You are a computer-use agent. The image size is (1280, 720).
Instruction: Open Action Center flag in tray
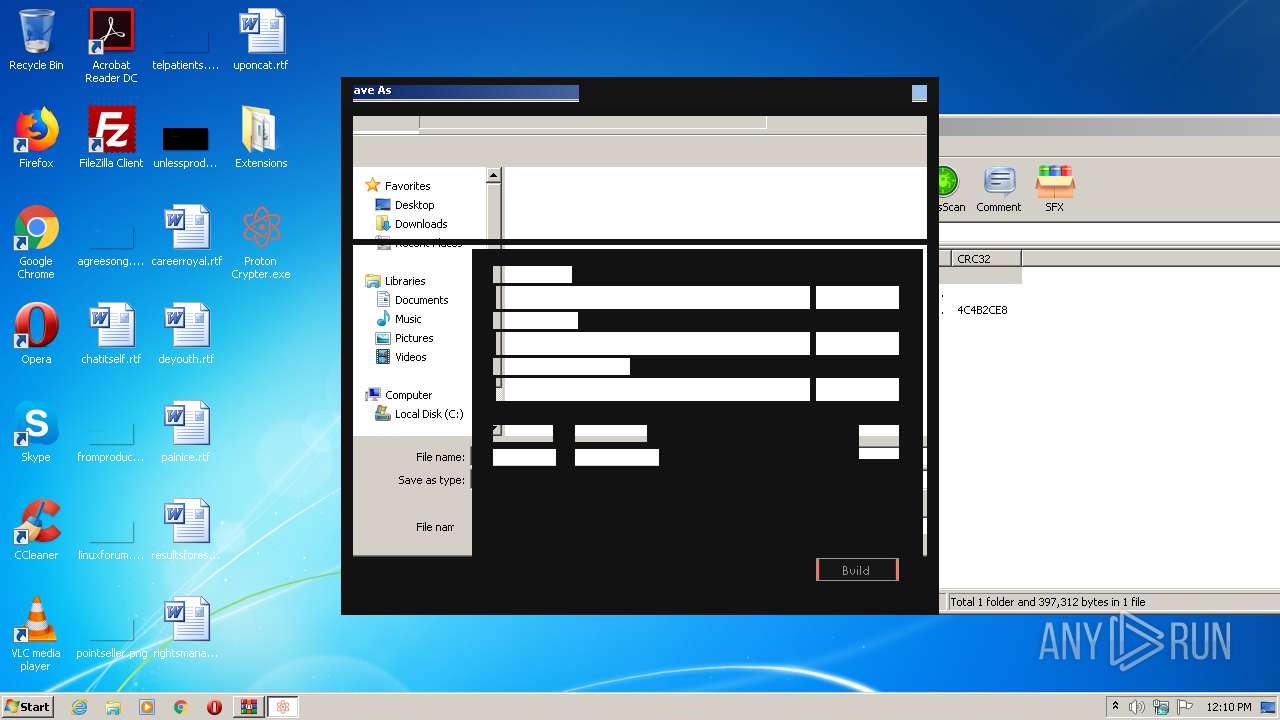click(x=1184, y=707)
